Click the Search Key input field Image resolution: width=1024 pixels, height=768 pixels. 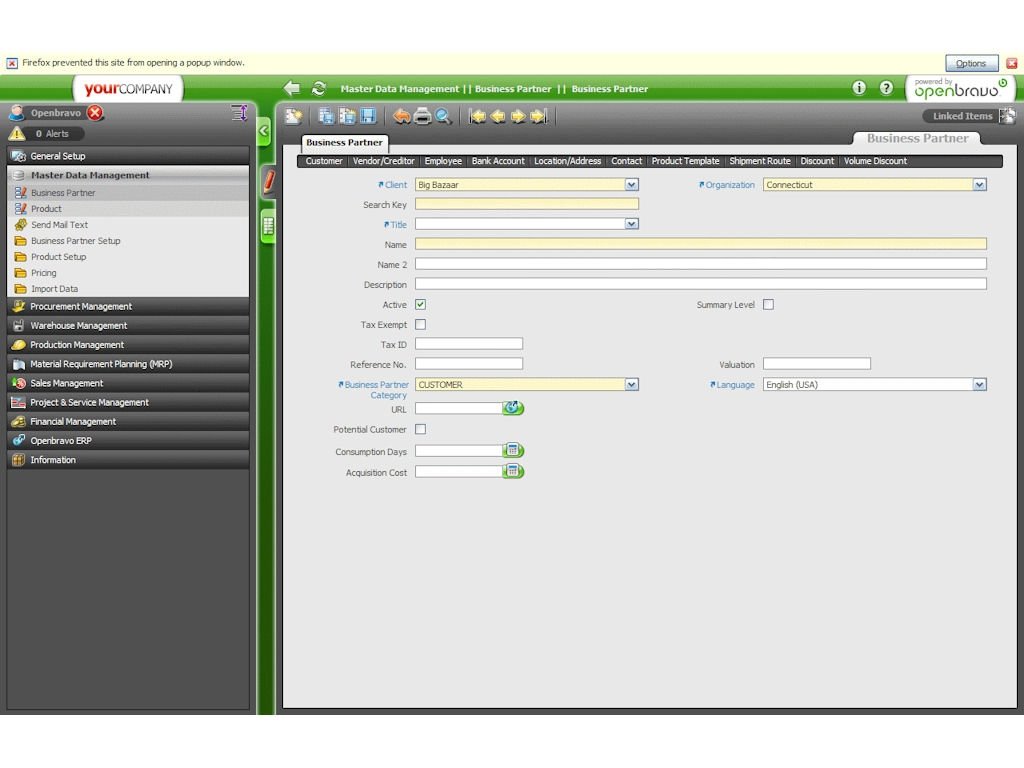[x=527, y=204]
